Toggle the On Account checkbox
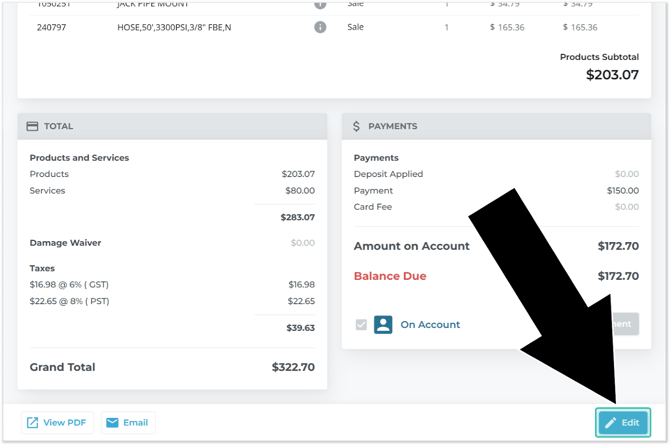The width and height of the screenshot is (670, 445). click(361, 325)
